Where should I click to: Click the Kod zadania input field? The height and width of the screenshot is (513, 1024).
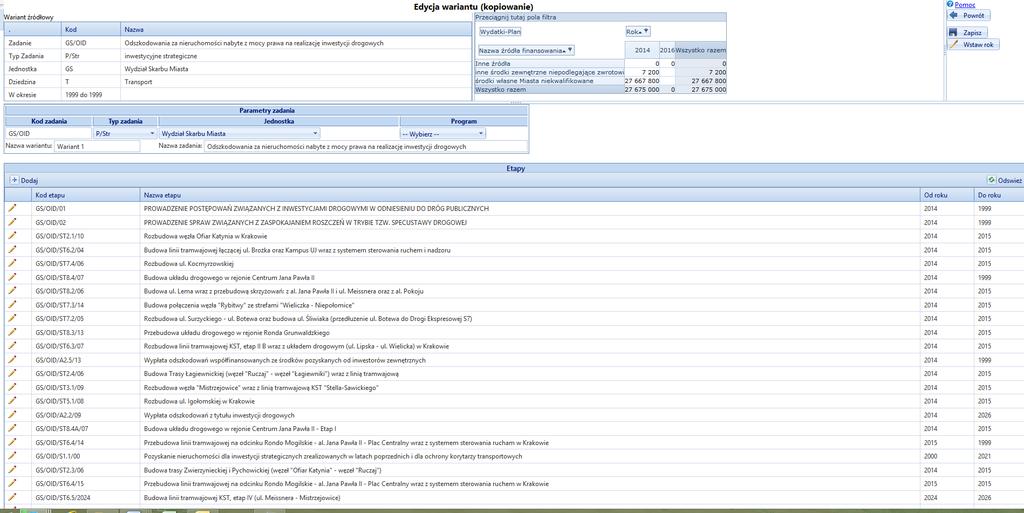pyautogui.click(x=48, y=133)
